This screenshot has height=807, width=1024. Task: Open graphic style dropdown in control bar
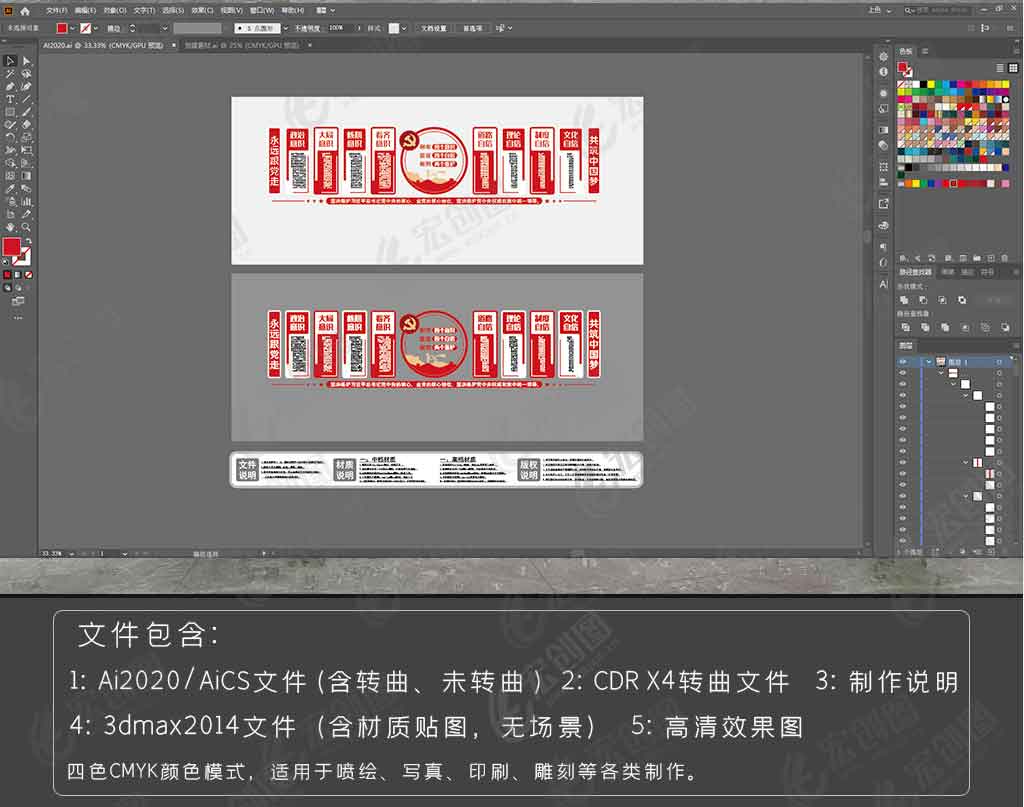[x=404, y=28]
